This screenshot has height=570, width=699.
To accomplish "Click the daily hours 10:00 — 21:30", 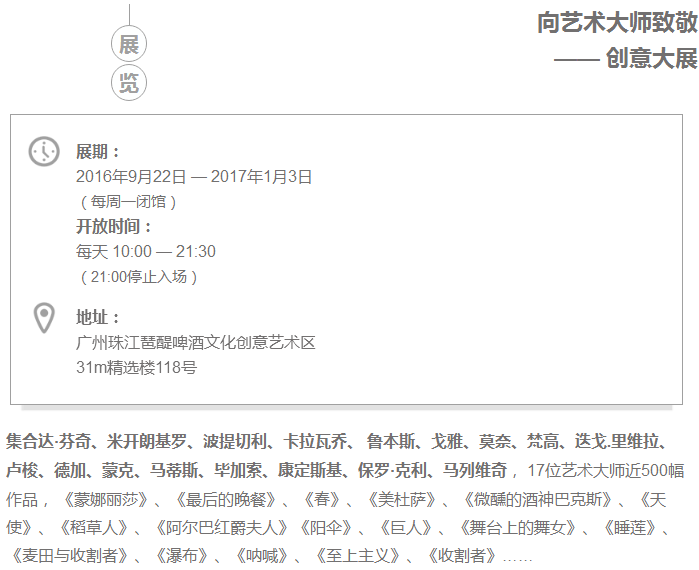I will pyautogui.click(x=145, y=252).
